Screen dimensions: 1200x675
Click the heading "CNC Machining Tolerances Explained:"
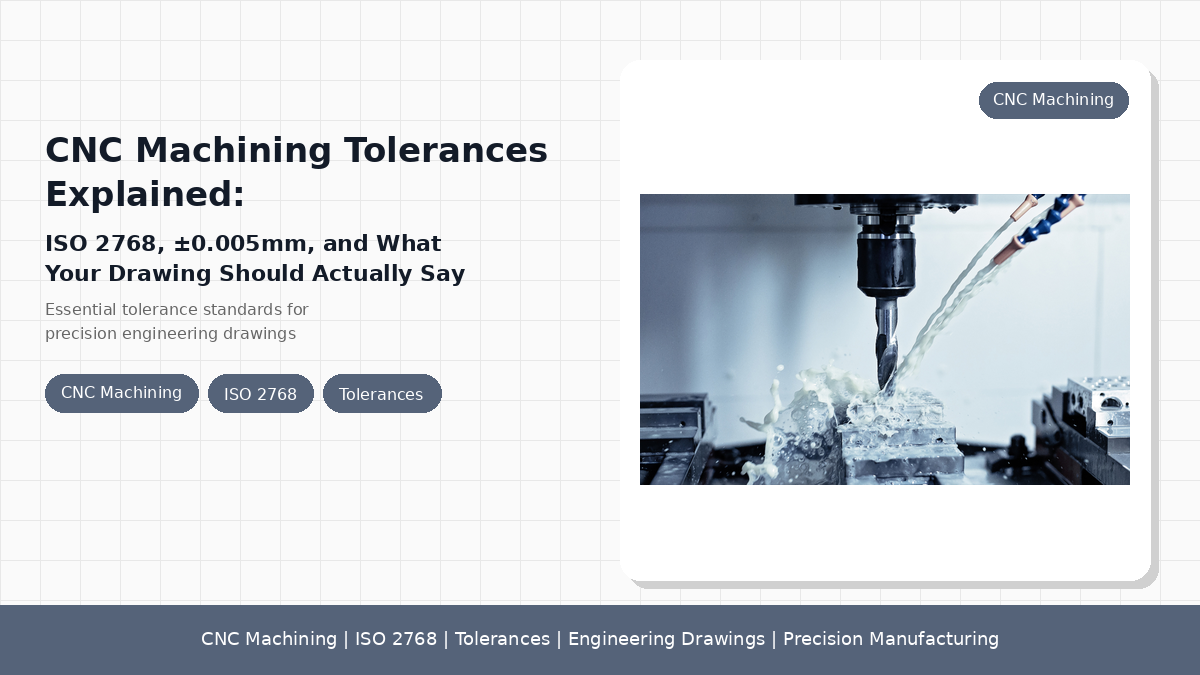tap(296, 171)
